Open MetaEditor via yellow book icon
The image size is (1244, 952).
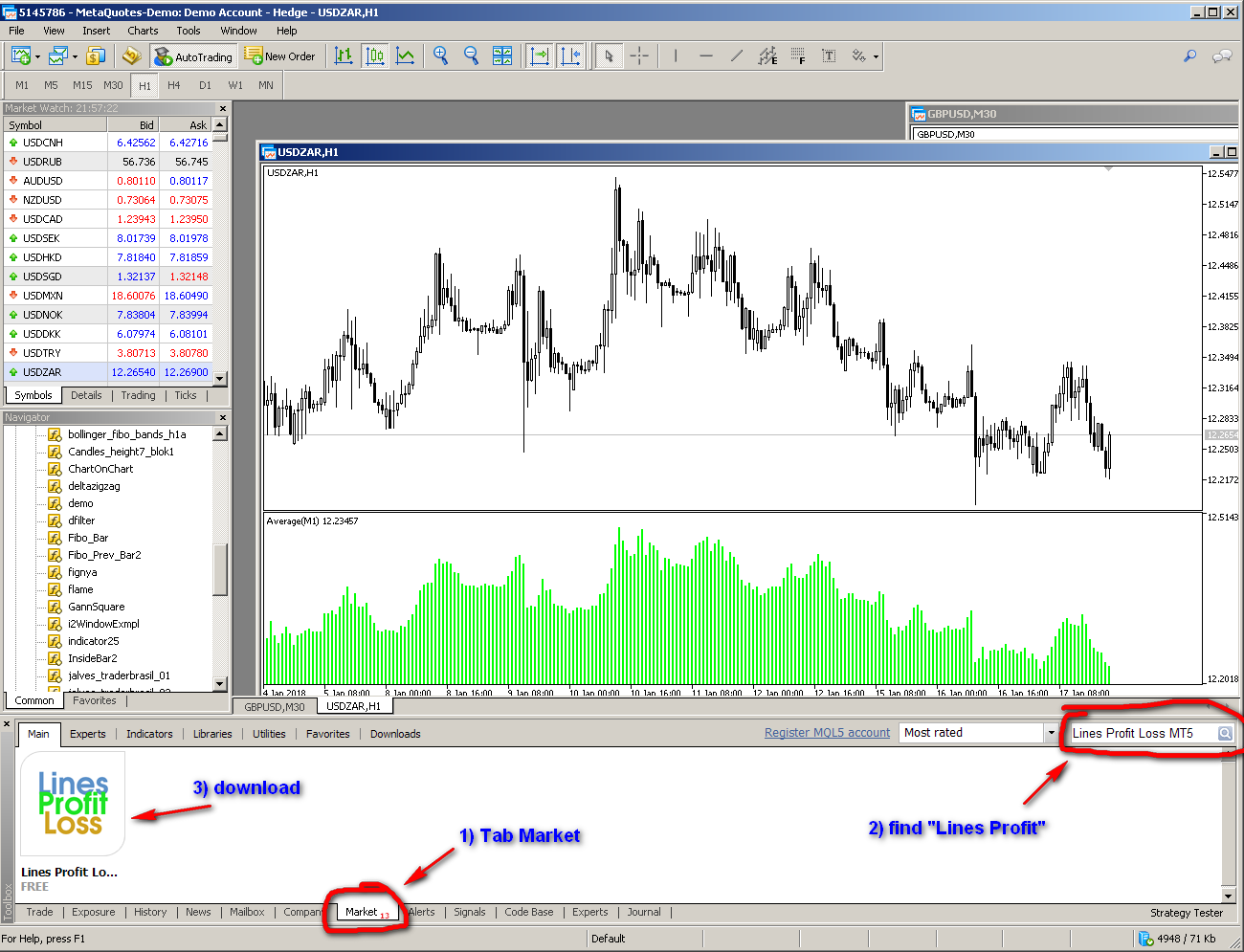pos(132,55)
